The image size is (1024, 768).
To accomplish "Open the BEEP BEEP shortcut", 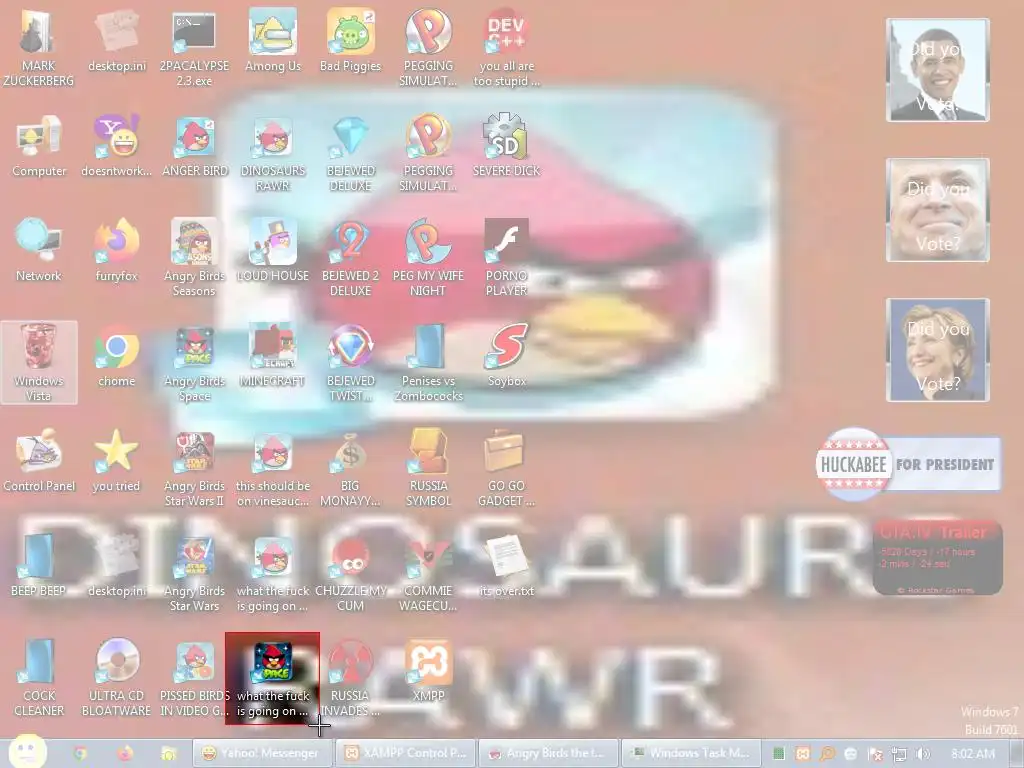I will coord(39,566).
